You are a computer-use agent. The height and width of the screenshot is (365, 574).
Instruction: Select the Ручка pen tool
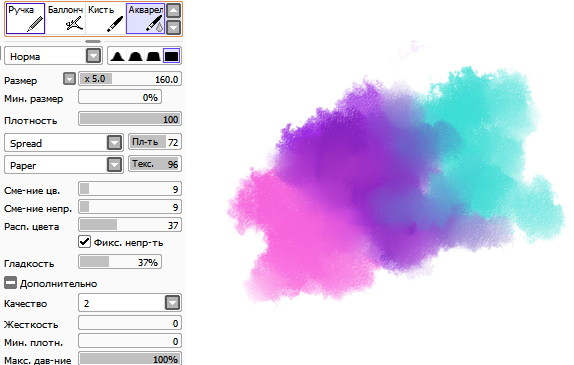point(26,19)
